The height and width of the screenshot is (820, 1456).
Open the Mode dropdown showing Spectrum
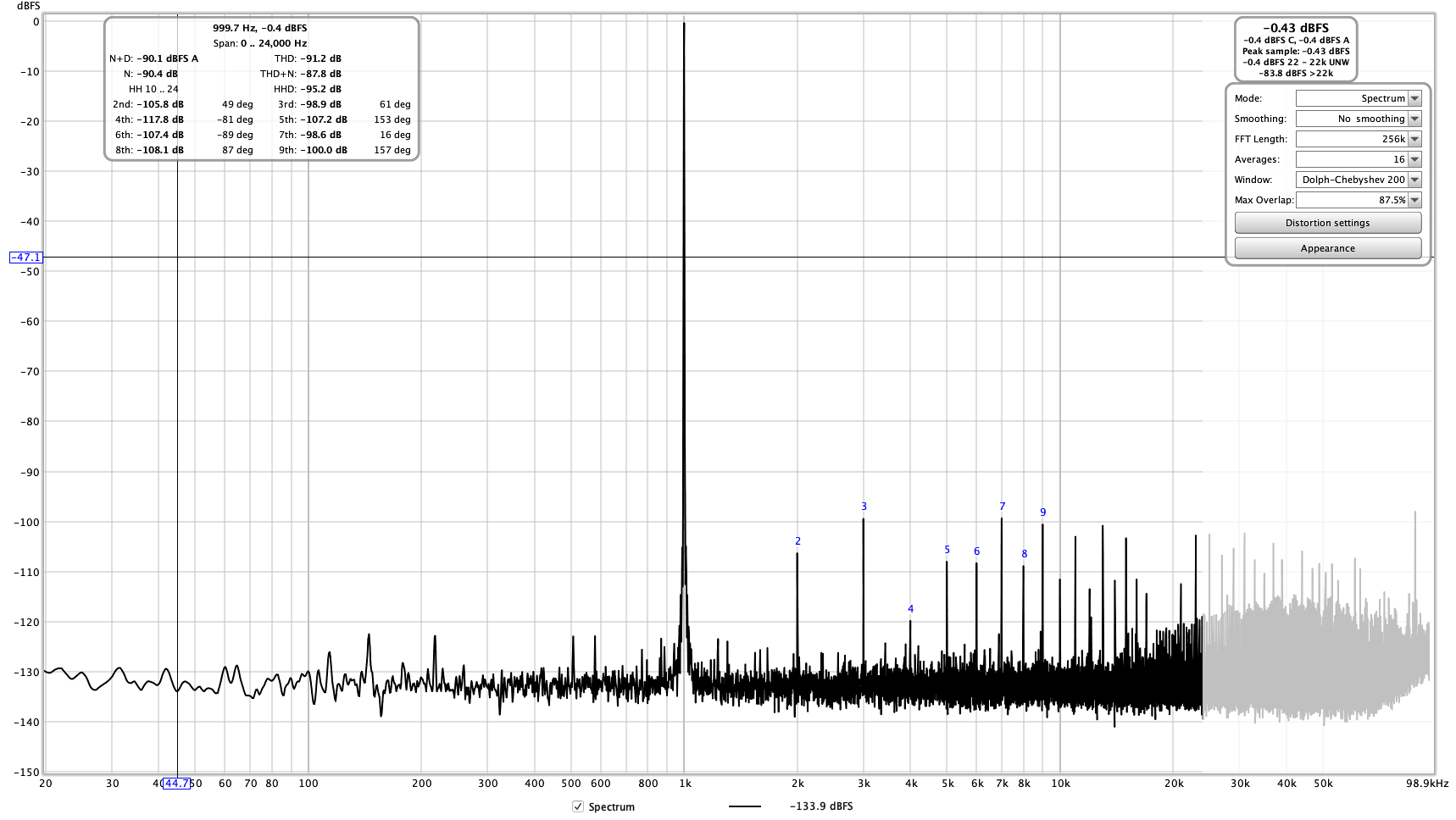click(1359, 98)
